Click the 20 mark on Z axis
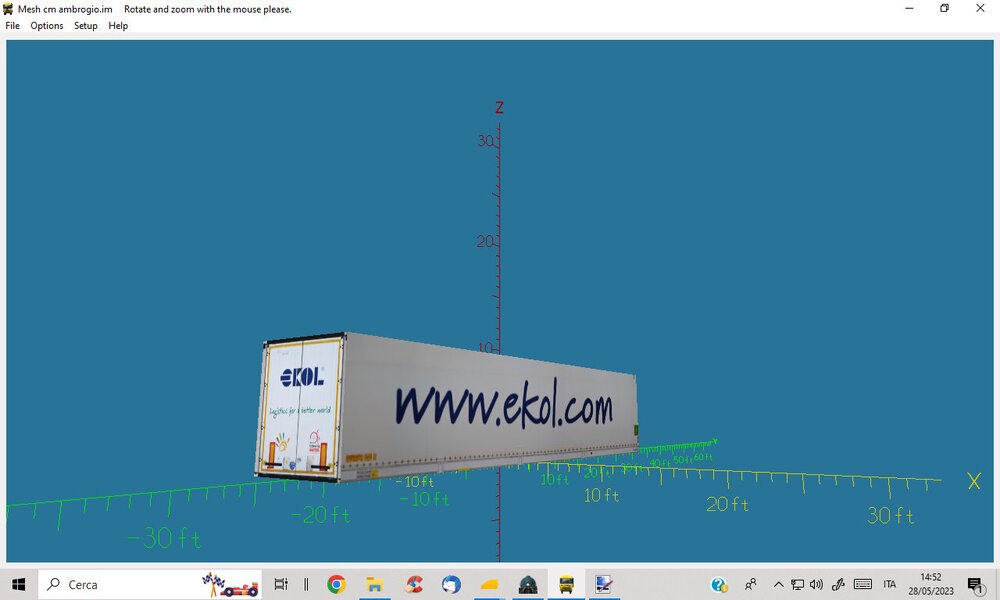 (x=485, y=241)
